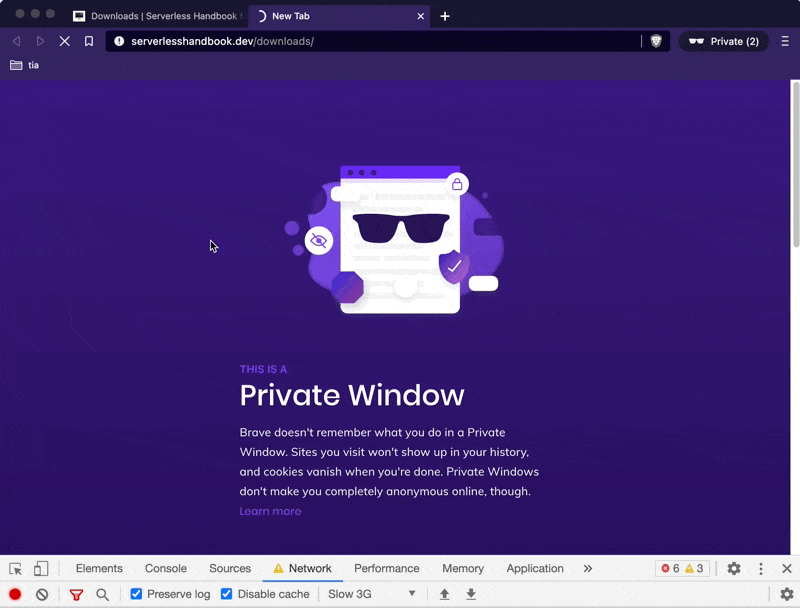Viewport: 800px width, 608px height.
Task: Go forward to the next page
Action: (x=40, y=41)
